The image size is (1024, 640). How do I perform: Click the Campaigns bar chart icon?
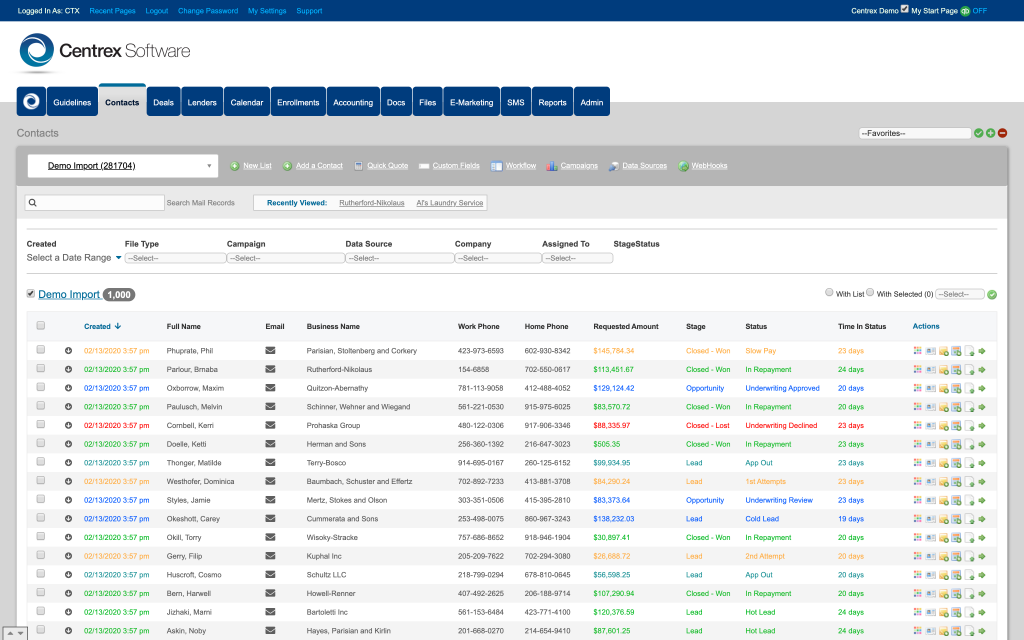(x=552, y=166)
